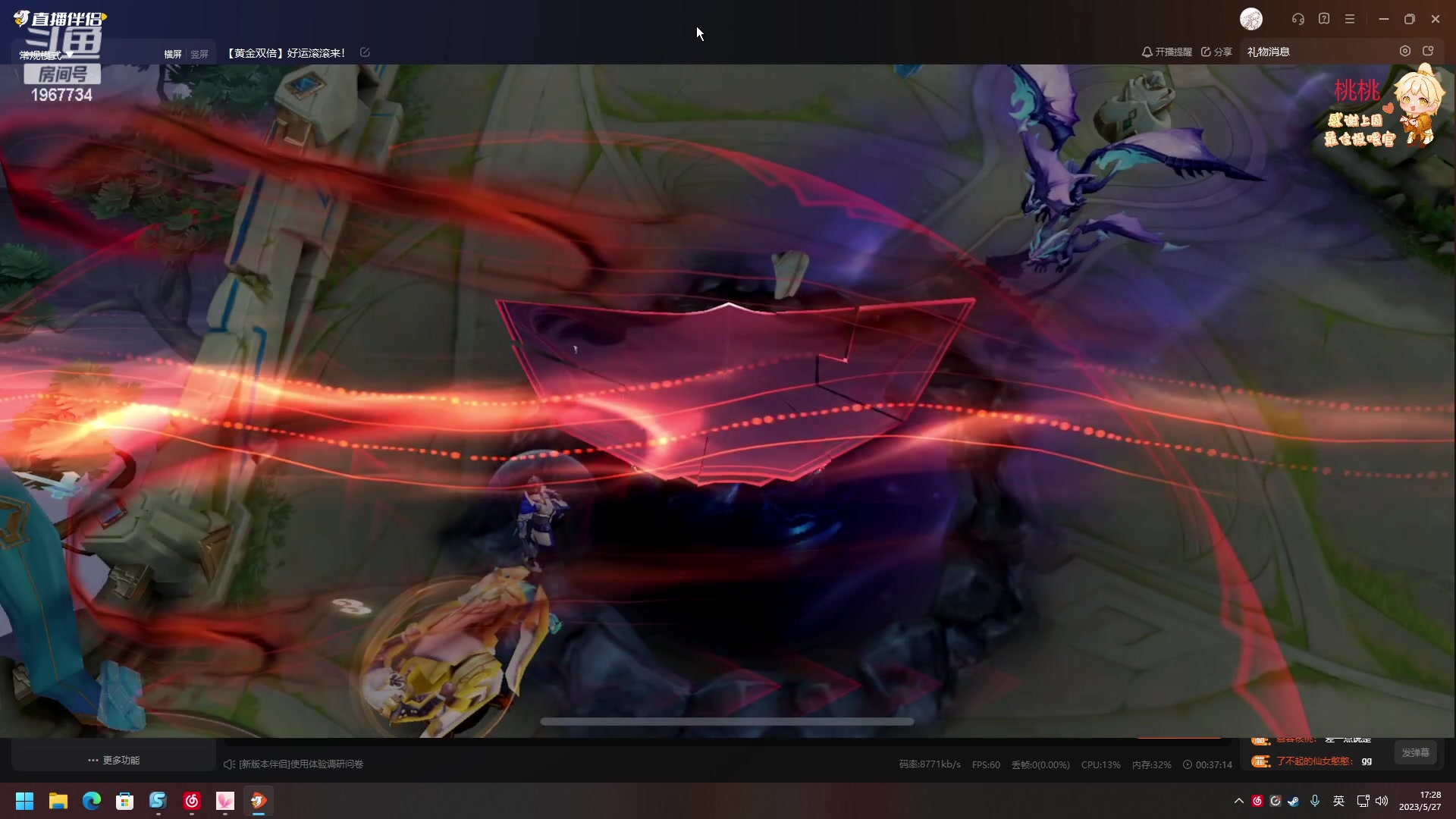Click the CPU:13% status readout
This screenshot has height=819, width=1456.
pyautogui.click(x=1101, y=764)
